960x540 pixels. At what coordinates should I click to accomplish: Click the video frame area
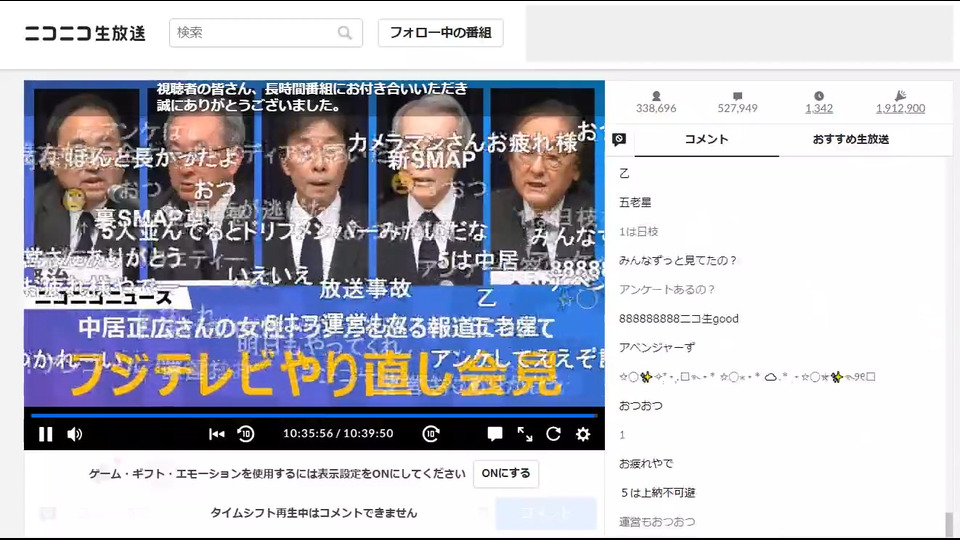pyautogui.click(x=314, y=243)
